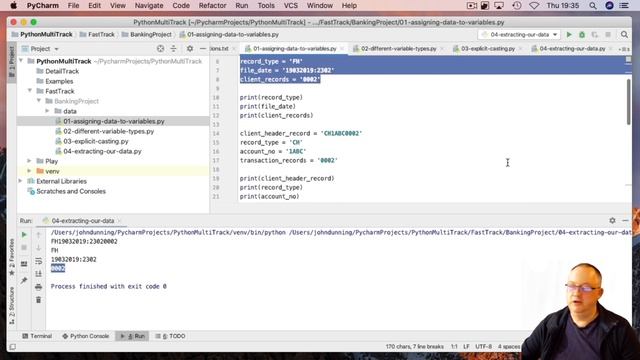Open Project view dropdown arrow
The width and height of the screenshot is (640, 360).
point(56,49)
